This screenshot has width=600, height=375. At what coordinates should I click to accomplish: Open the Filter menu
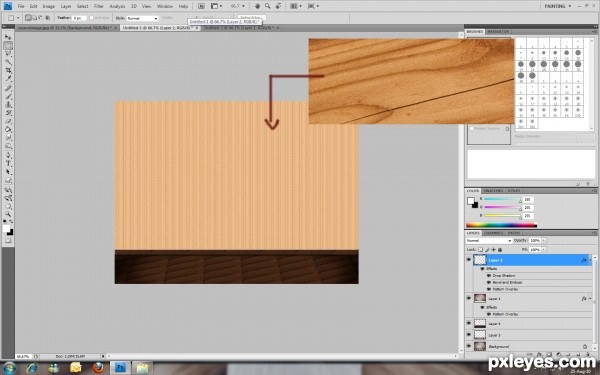tap(99, 6)
